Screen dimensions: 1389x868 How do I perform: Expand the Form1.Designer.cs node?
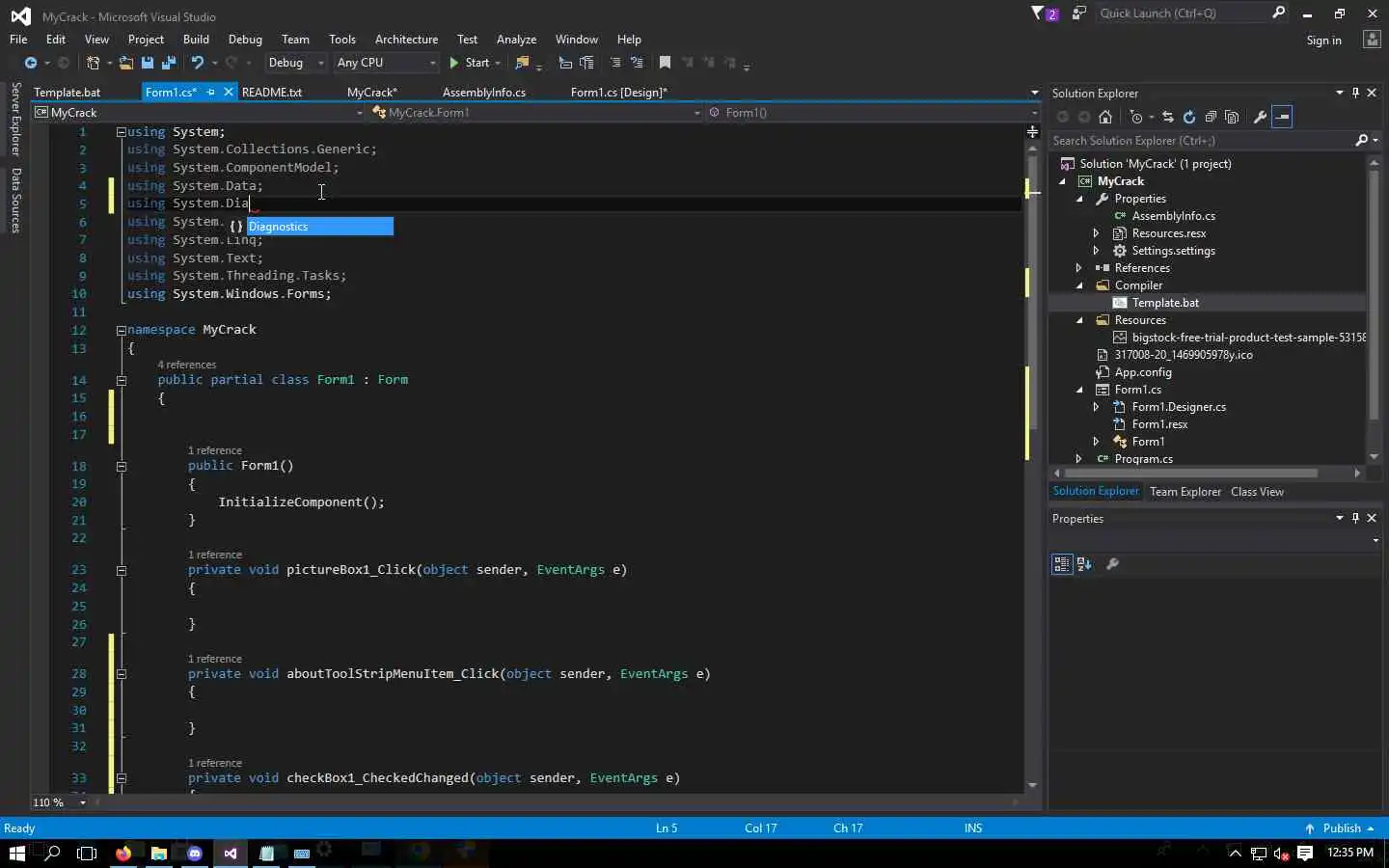pyautogui.click(x=1096, y=407)
